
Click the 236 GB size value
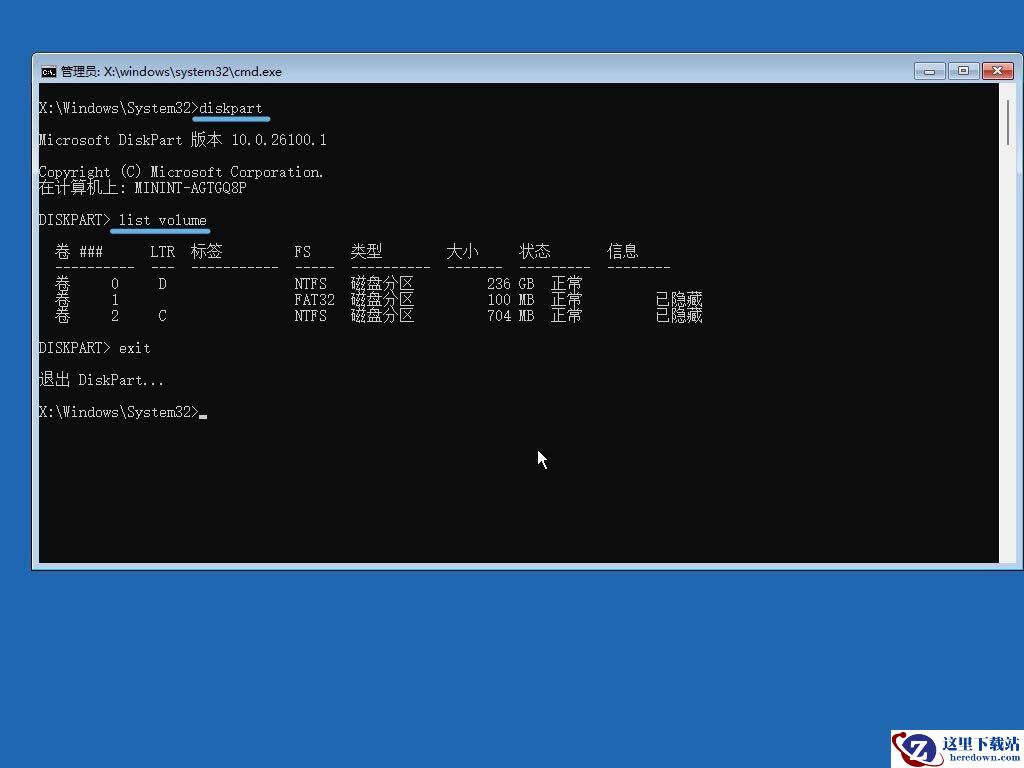[x=511, y=284]
